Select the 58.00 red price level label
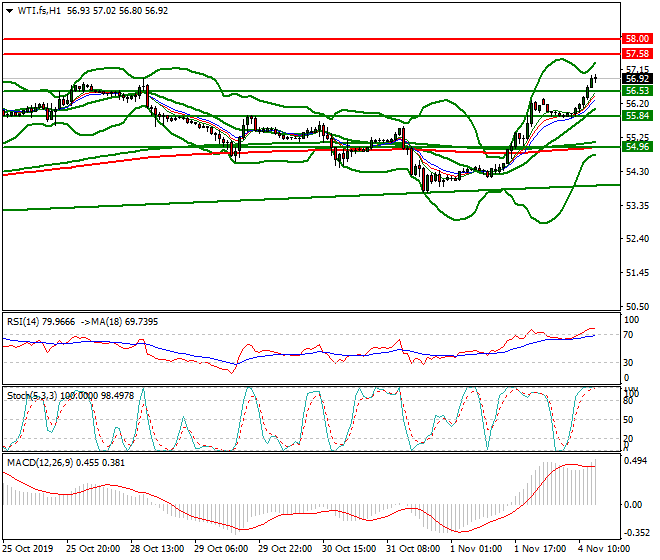Screen dimensions: 660x560 (x=637, y=39)
